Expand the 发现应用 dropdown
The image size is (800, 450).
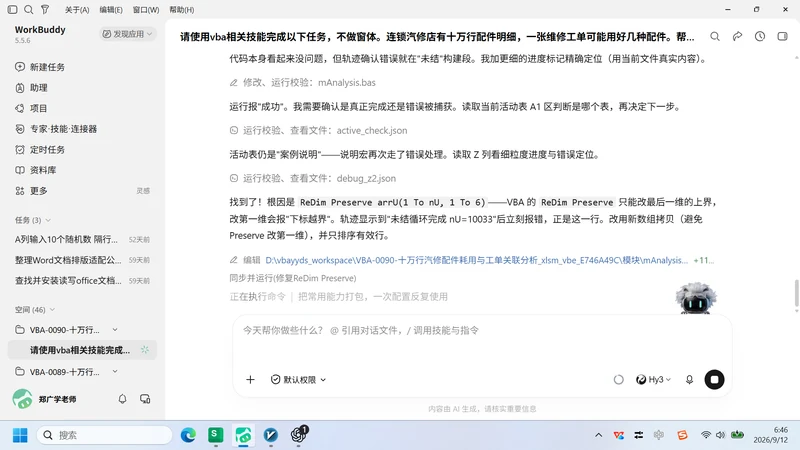127,34
